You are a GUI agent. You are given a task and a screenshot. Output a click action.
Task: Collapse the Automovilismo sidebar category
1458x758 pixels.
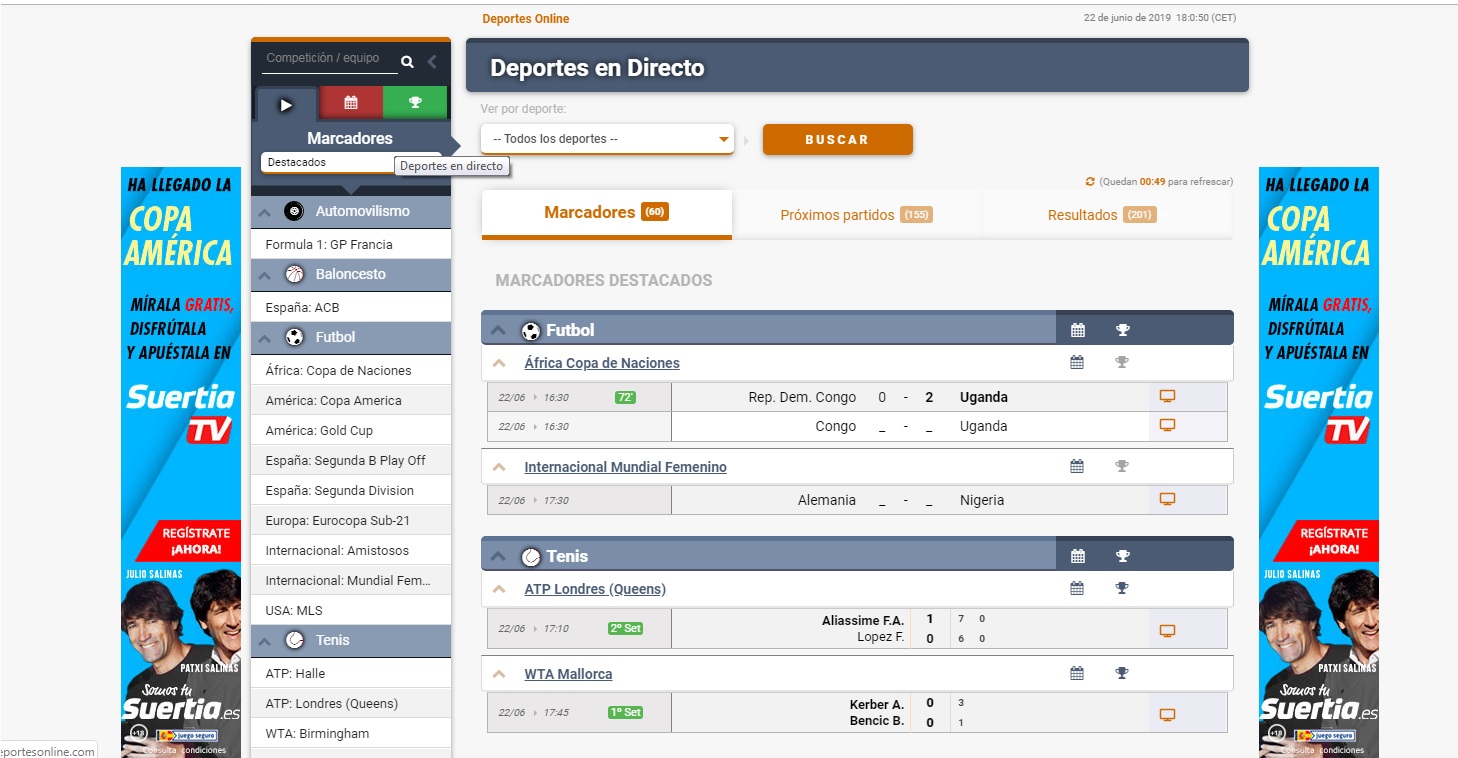[x=265, y=212]
